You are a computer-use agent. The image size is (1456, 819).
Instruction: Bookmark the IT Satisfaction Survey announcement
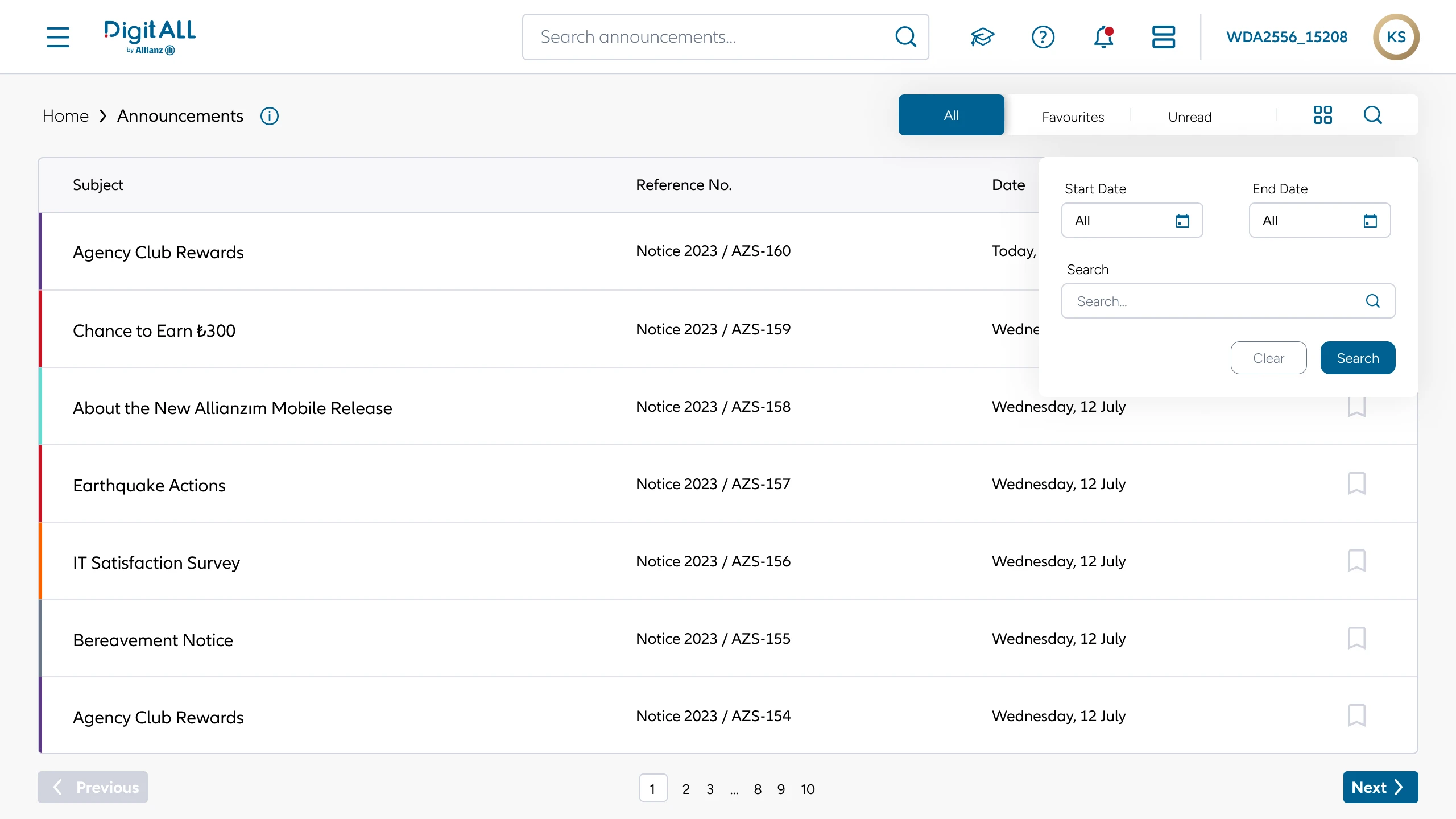(x=1356, y=561)
